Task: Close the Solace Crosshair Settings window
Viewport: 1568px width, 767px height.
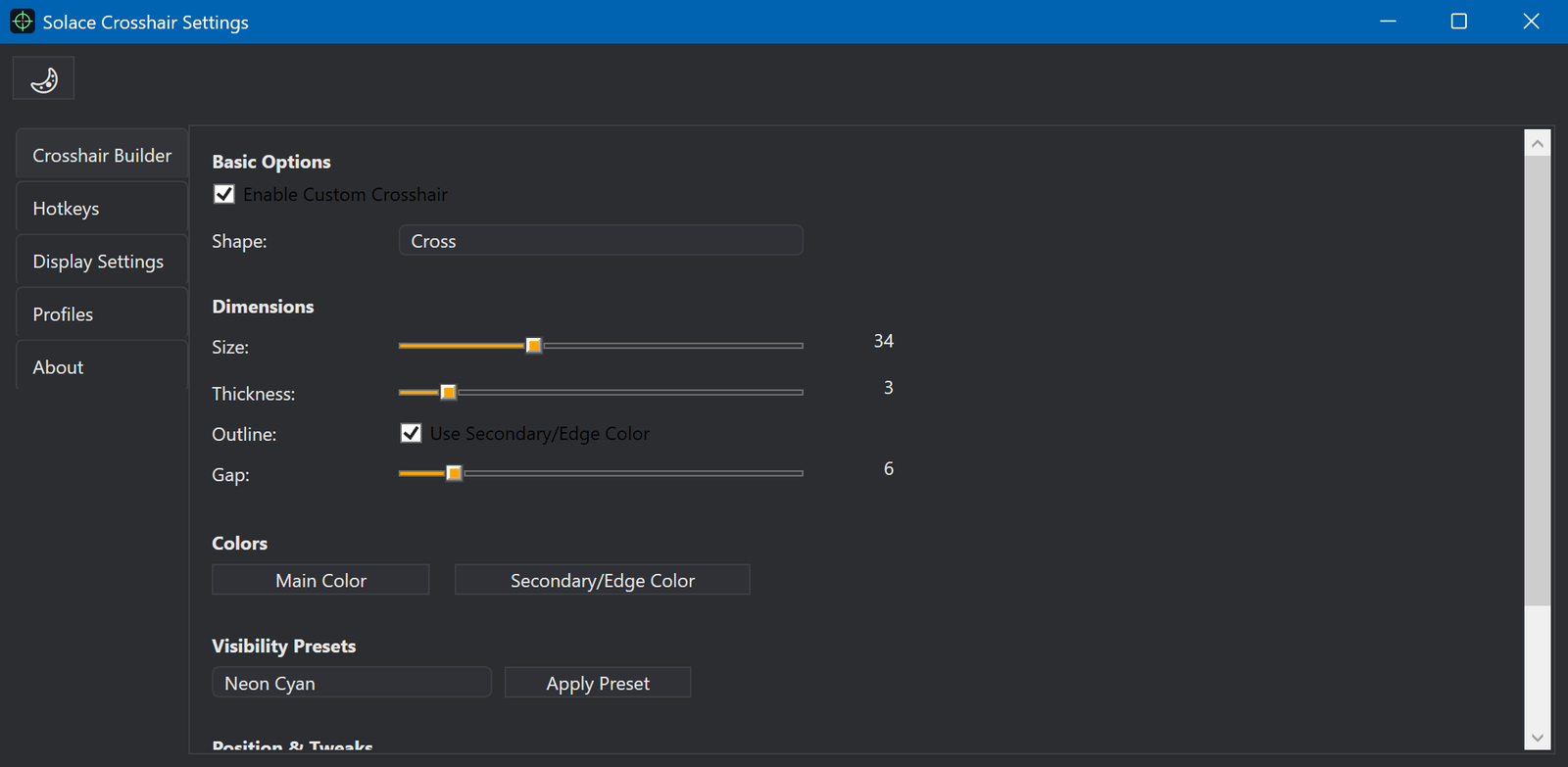Action: tap(1531, 22)
